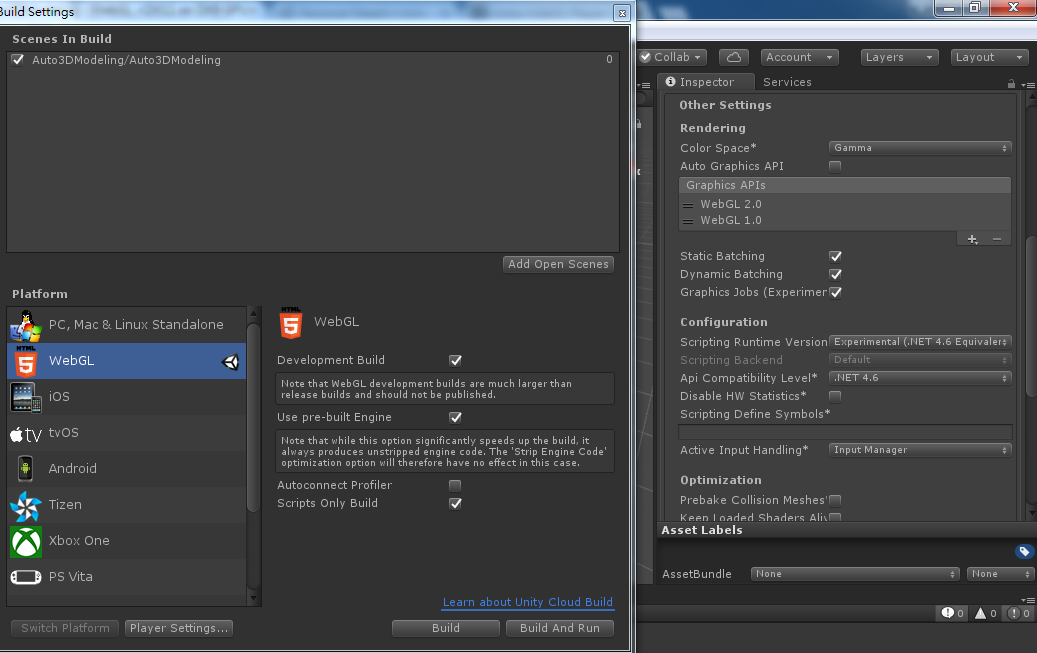The height and width of the screenshot is (653, 1037).
Task: Select the PS Vita platform icon
Action: tap(26, 577)
